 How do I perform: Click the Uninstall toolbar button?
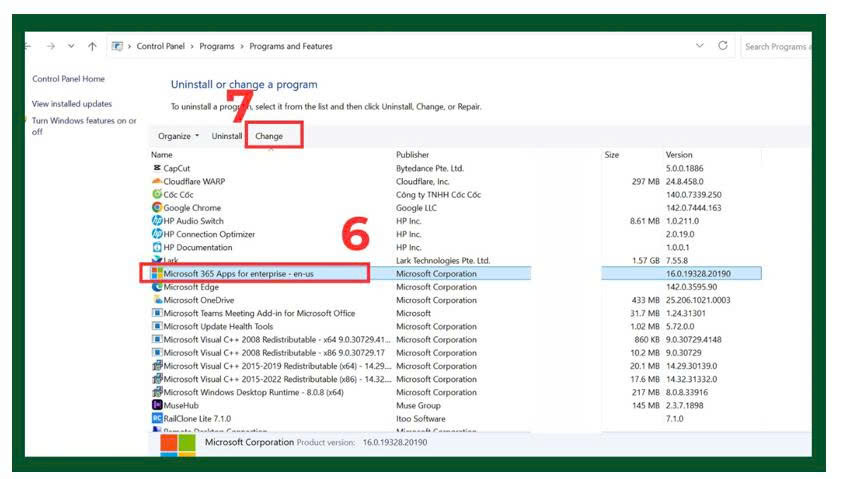point(227,136)
